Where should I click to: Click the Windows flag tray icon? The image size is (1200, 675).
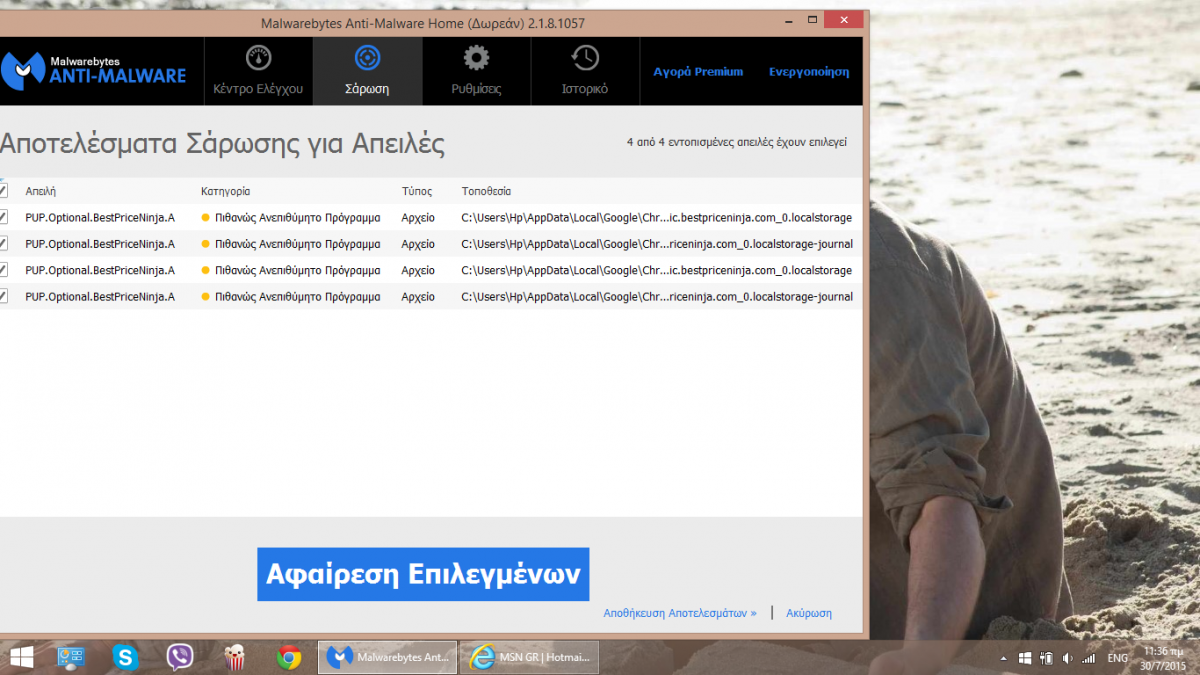[1025, 658]
